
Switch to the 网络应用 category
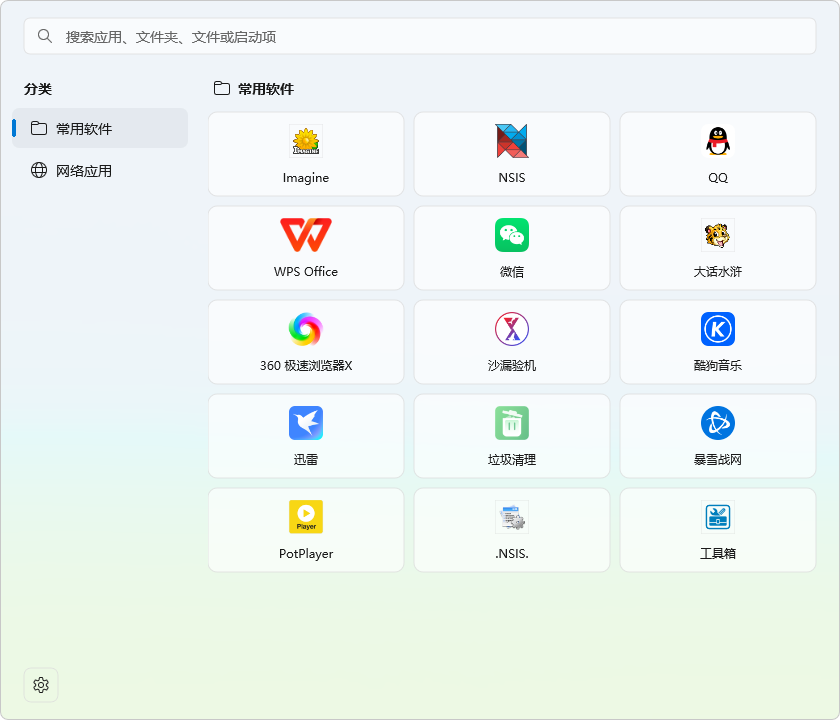(x=100, y=170)
